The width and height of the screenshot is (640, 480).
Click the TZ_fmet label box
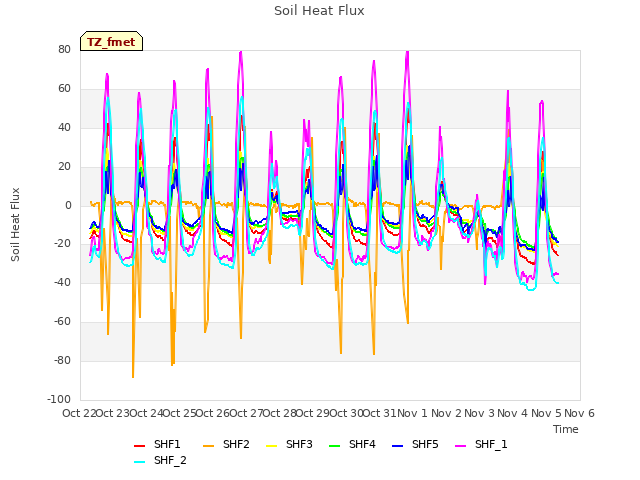tap(111, 42)
